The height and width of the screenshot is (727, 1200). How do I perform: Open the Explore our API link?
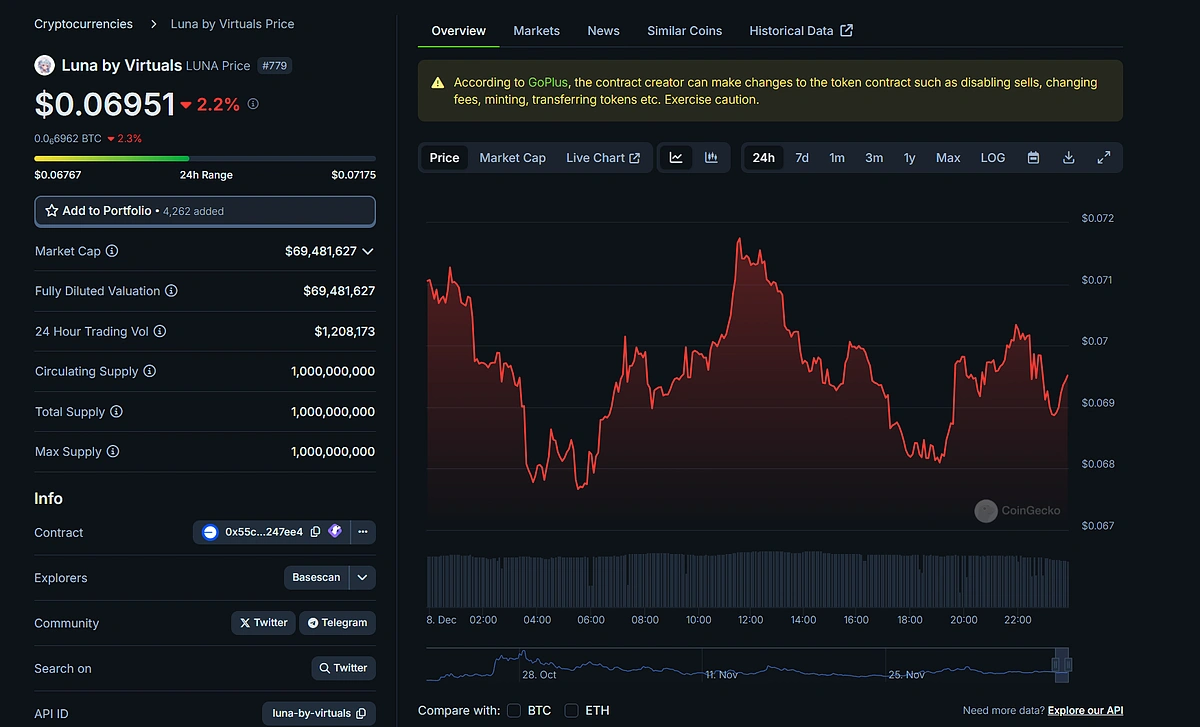pos(1085,710)
